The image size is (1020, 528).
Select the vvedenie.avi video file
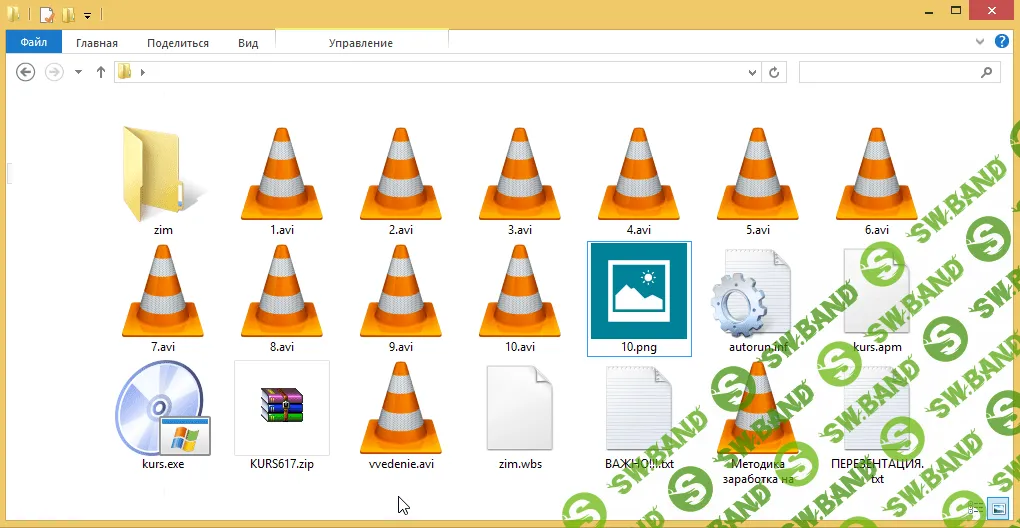400,410
